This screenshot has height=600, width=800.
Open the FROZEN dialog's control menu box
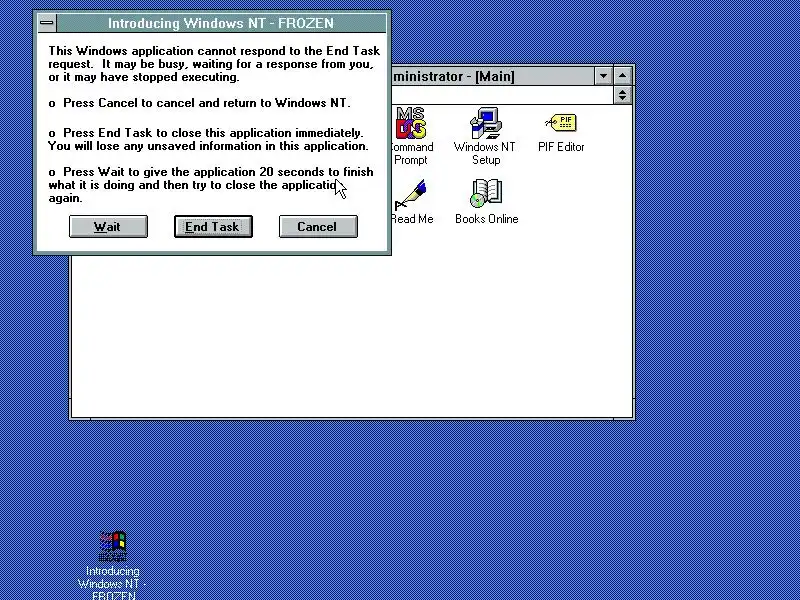pyautogui.click(x=47, y=23)
